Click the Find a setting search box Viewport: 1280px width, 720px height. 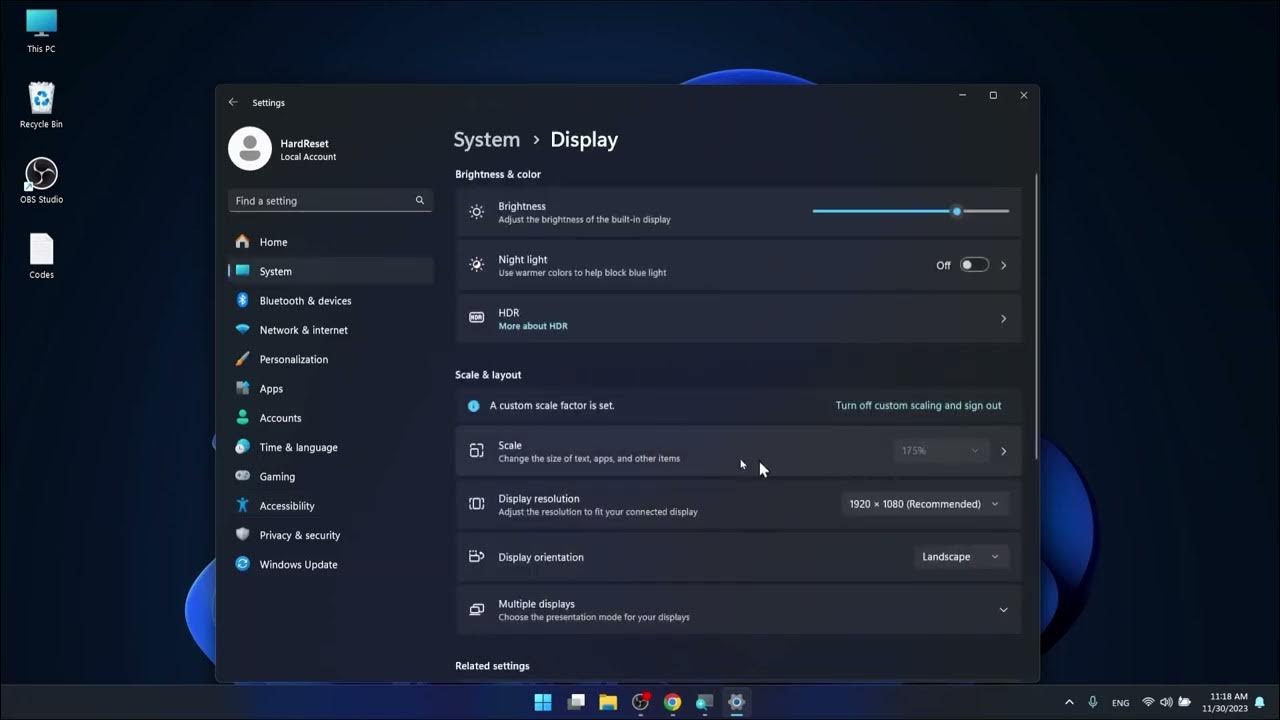pyautogui.click(x=322, y=201)
